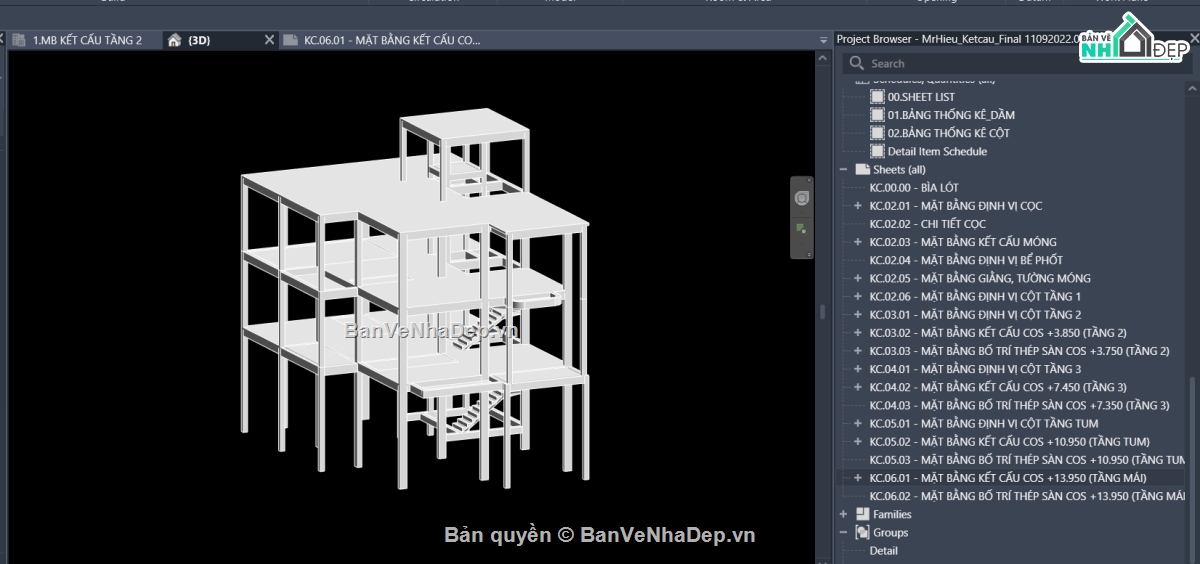Click the Families category icon
This screenshot has height=564, width=1200.
tap(862, 514)
